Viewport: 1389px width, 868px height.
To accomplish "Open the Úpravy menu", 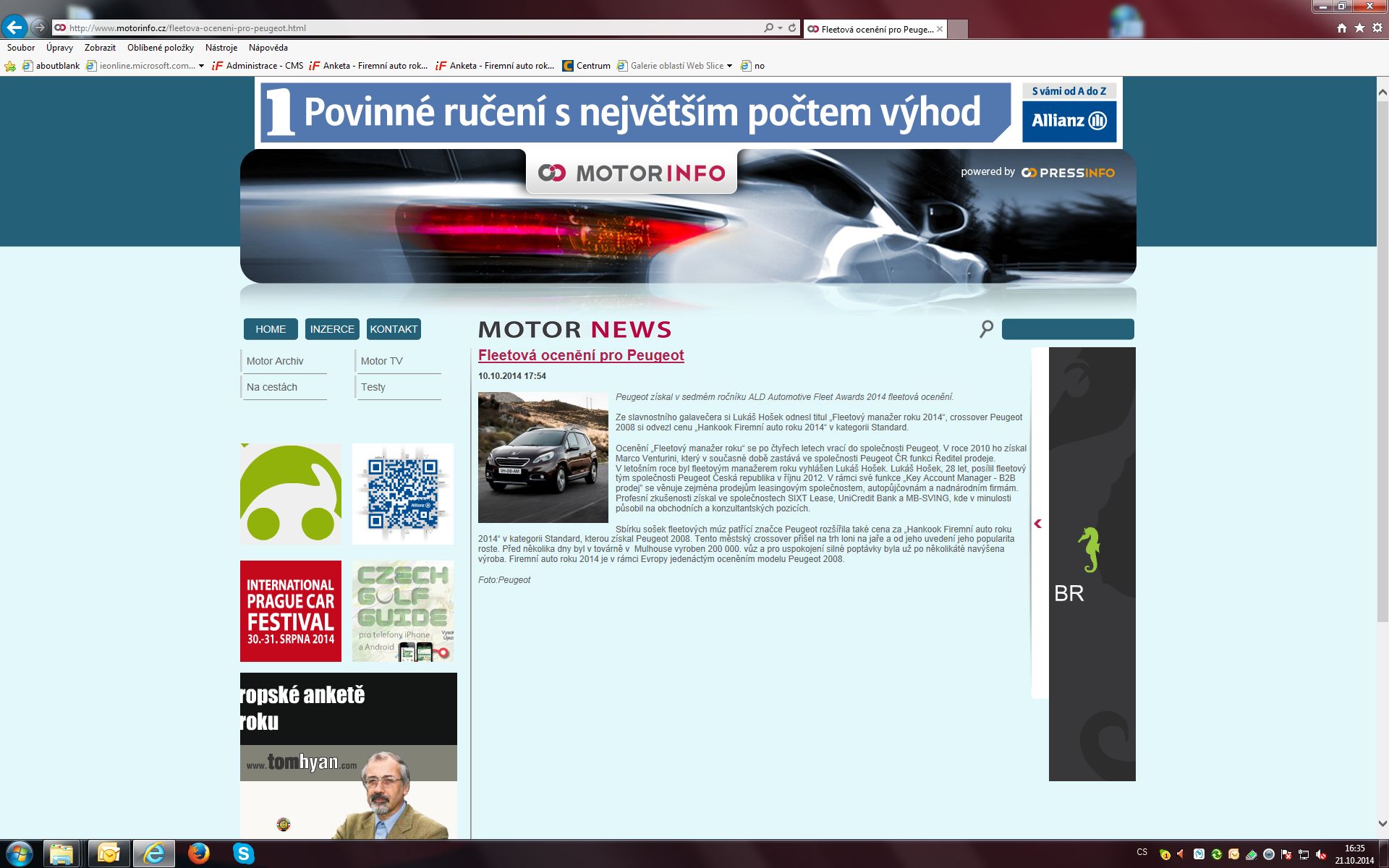I will (x=59, y=48).
